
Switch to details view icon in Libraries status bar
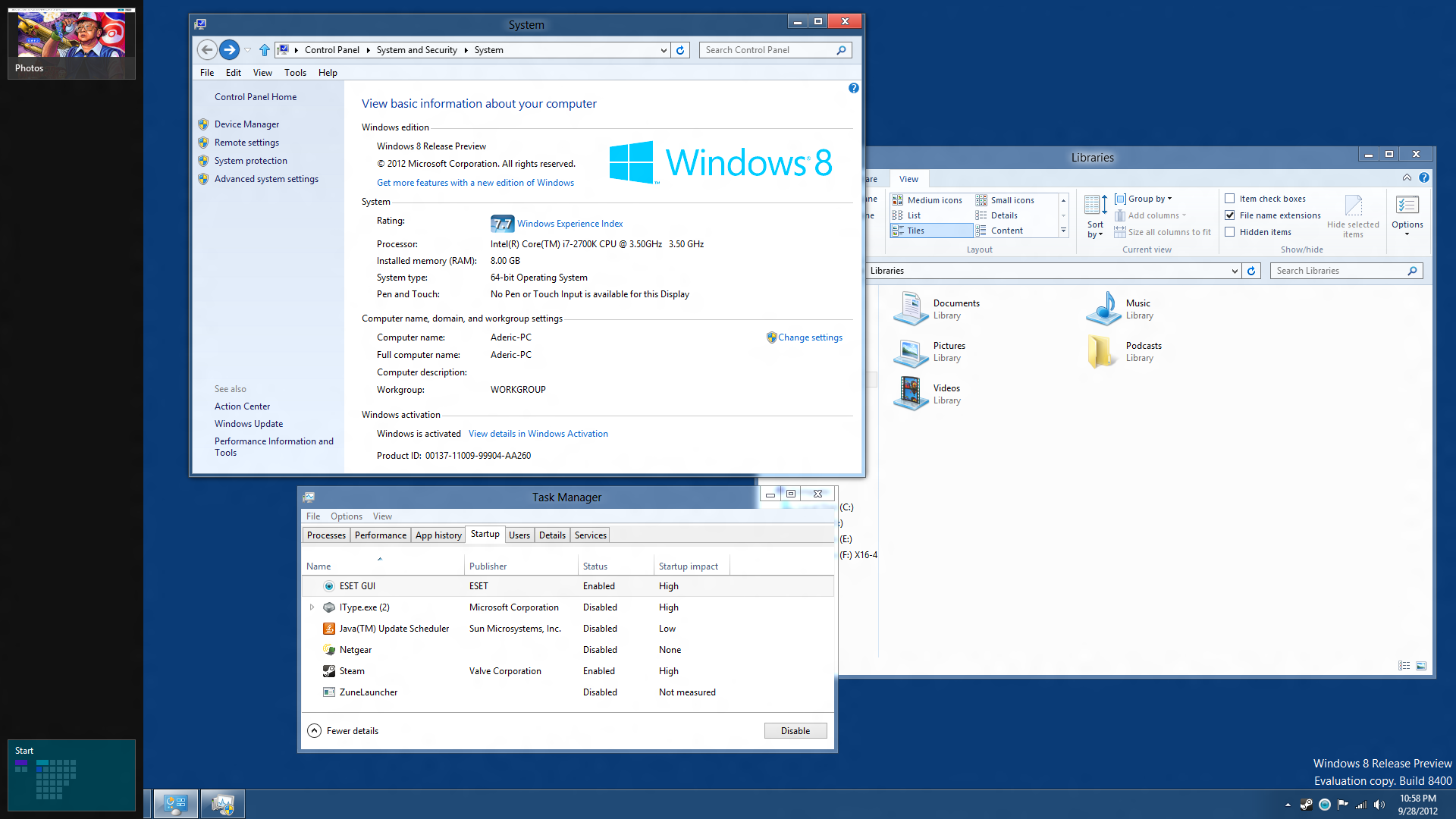[x=1404, y=666]
